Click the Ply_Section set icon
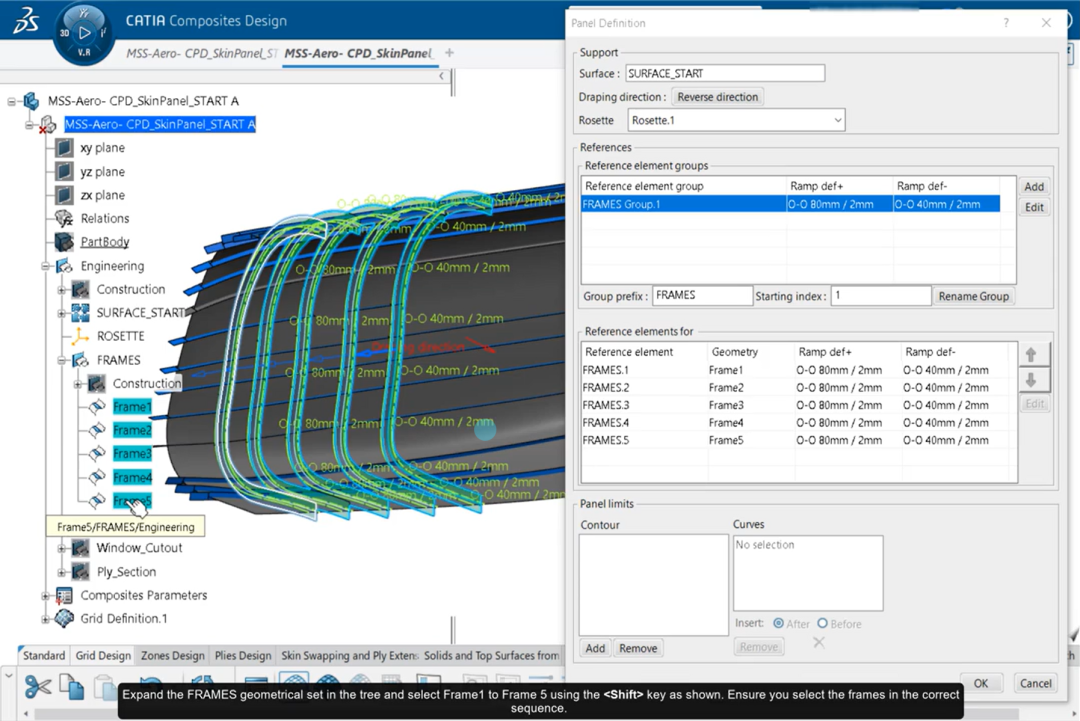 click(81, 572)
